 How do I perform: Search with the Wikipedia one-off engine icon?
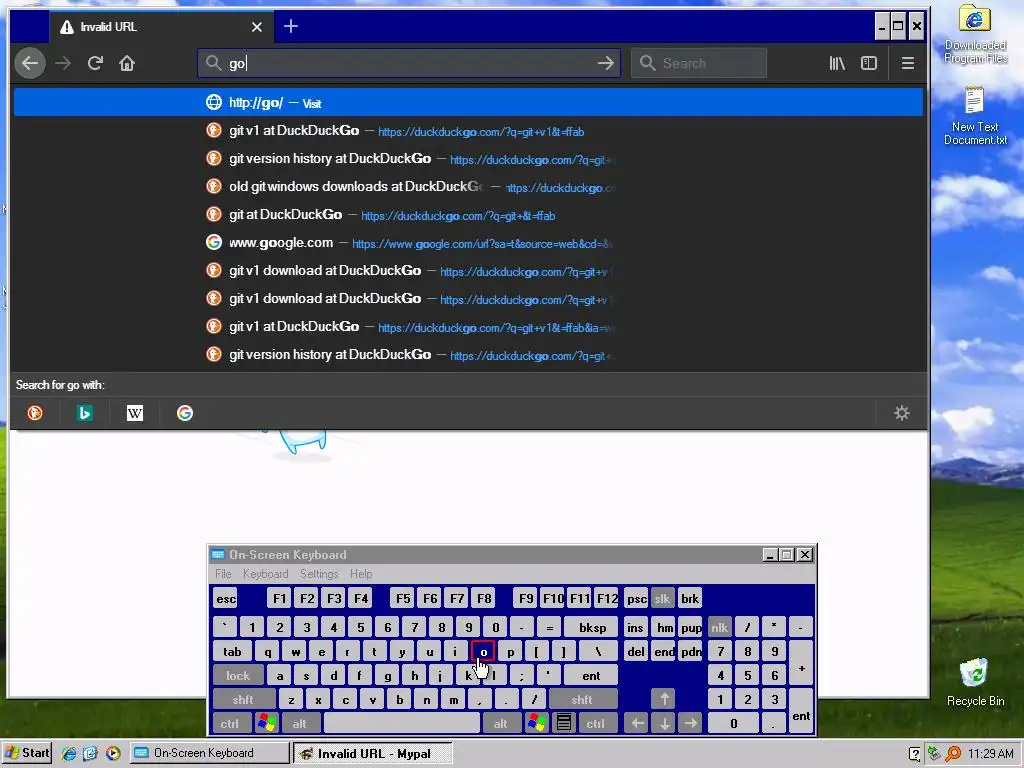[135, 413]
